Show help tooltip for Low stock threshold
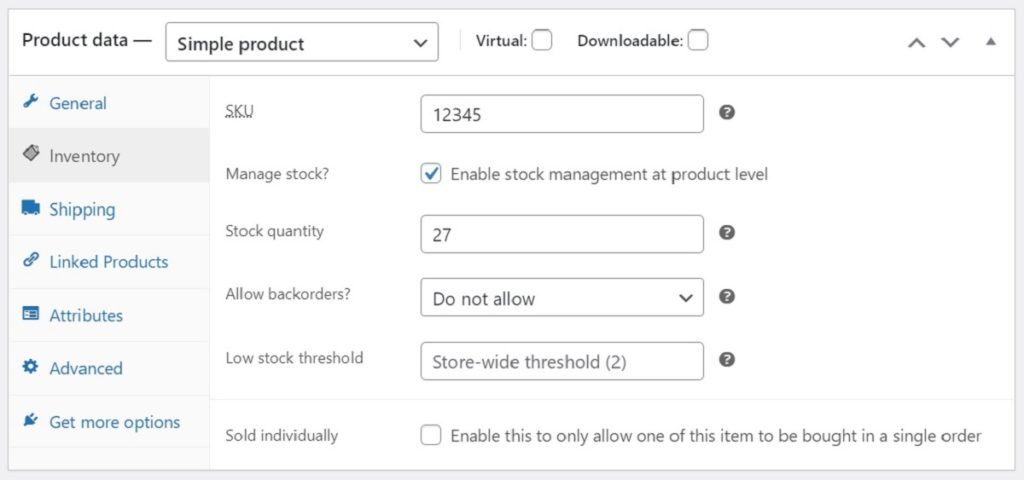Image resolution: width=1024 pixels, height=480 pixels. point(727,360)
